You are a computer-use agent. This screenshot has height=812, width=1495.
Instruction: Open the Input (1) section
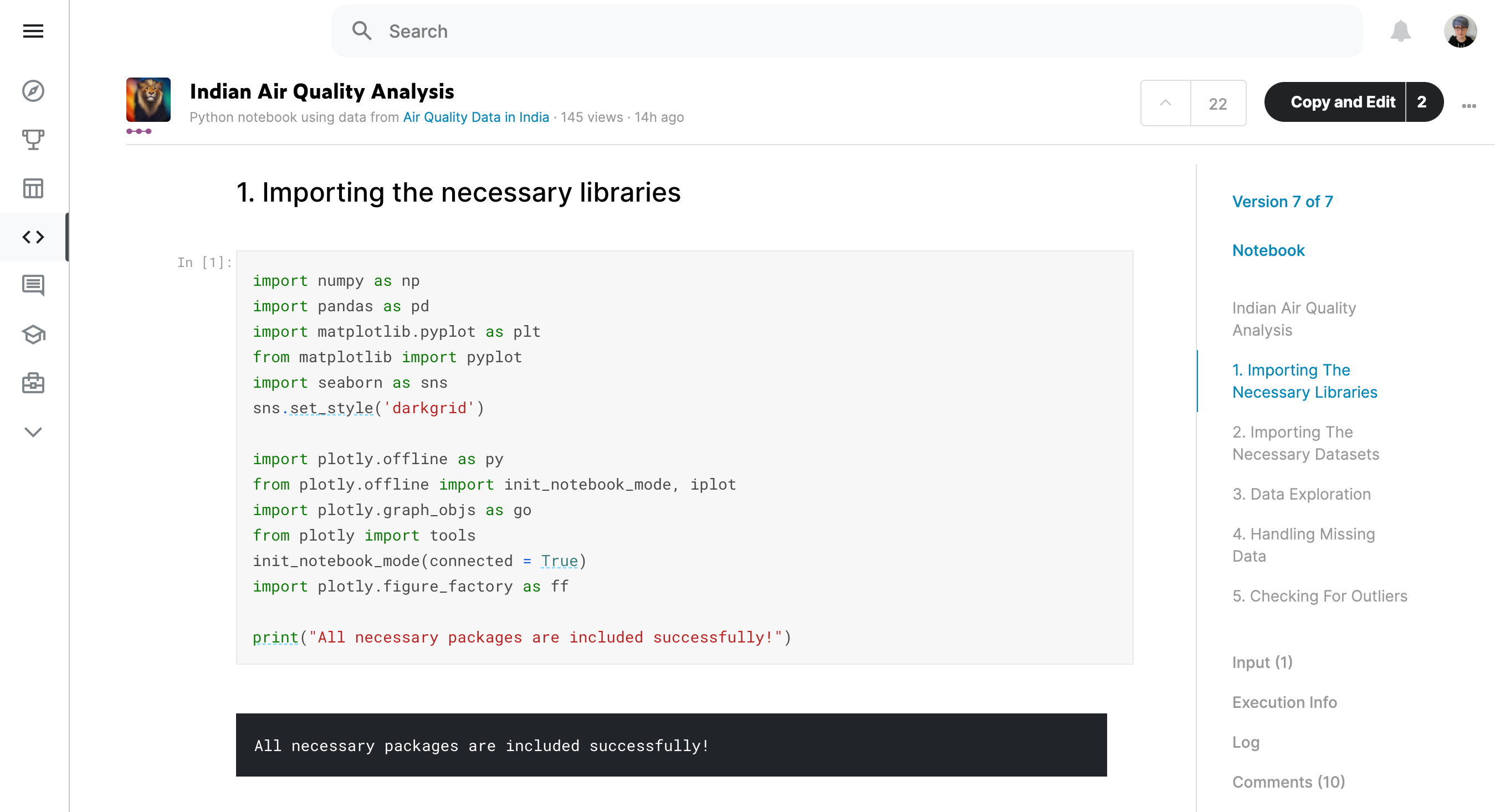[1262, 662]
